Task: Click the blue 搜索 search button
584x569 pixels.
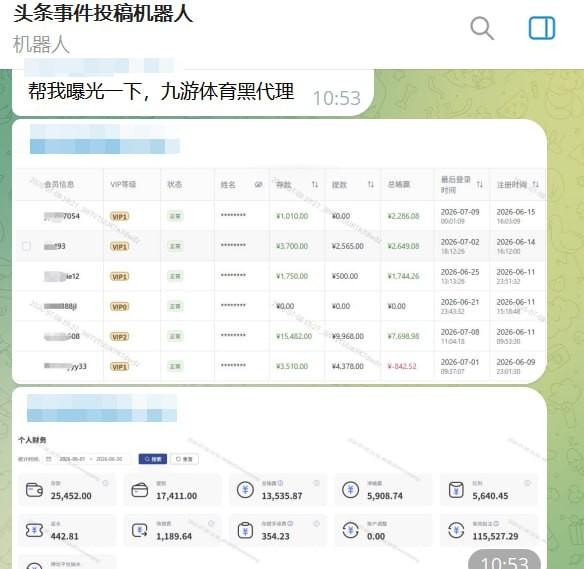Action: coord(153,459)
